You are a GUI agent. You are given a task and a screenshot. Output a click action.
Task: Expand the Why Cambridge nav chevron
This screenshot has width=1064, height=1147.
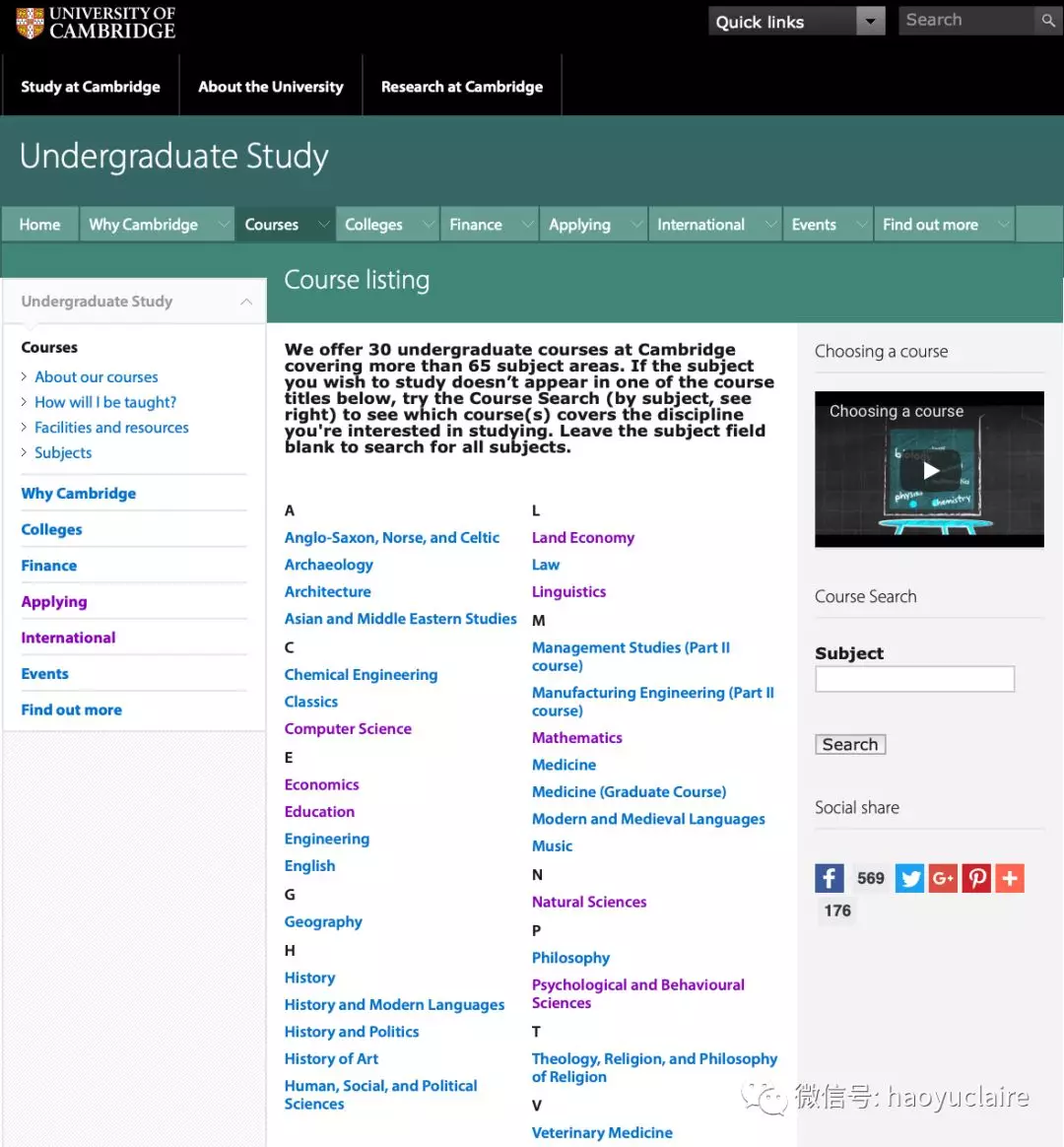[223, 225]
